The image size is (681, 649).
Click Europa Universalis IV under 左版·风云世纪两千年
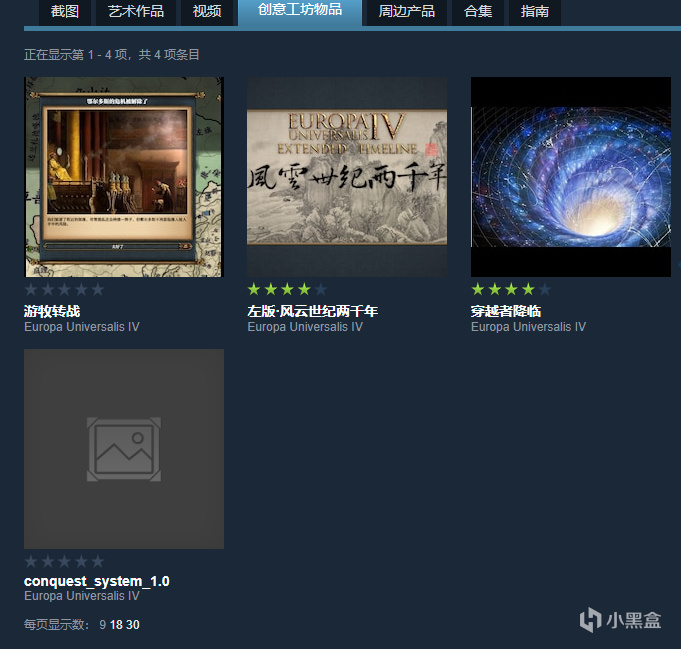click(x=305, y=327)
